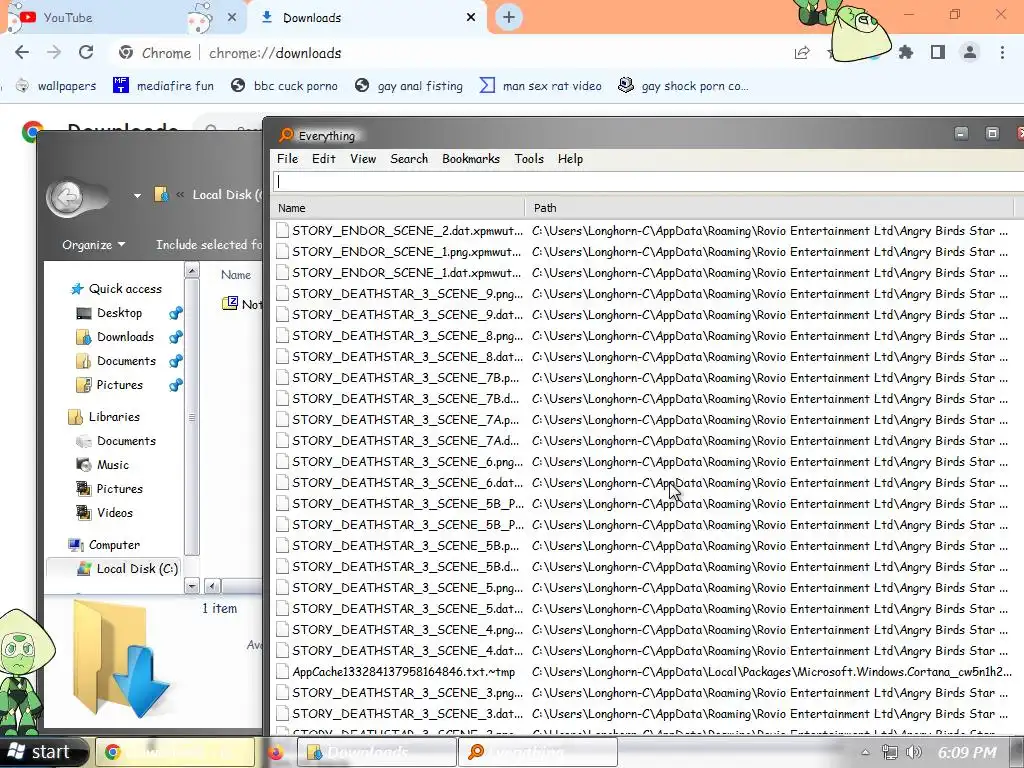Image resolution: width=1024 pixels, height=768 pixels.
Task: Open the Windows start button
Action: tap(43, 752)
